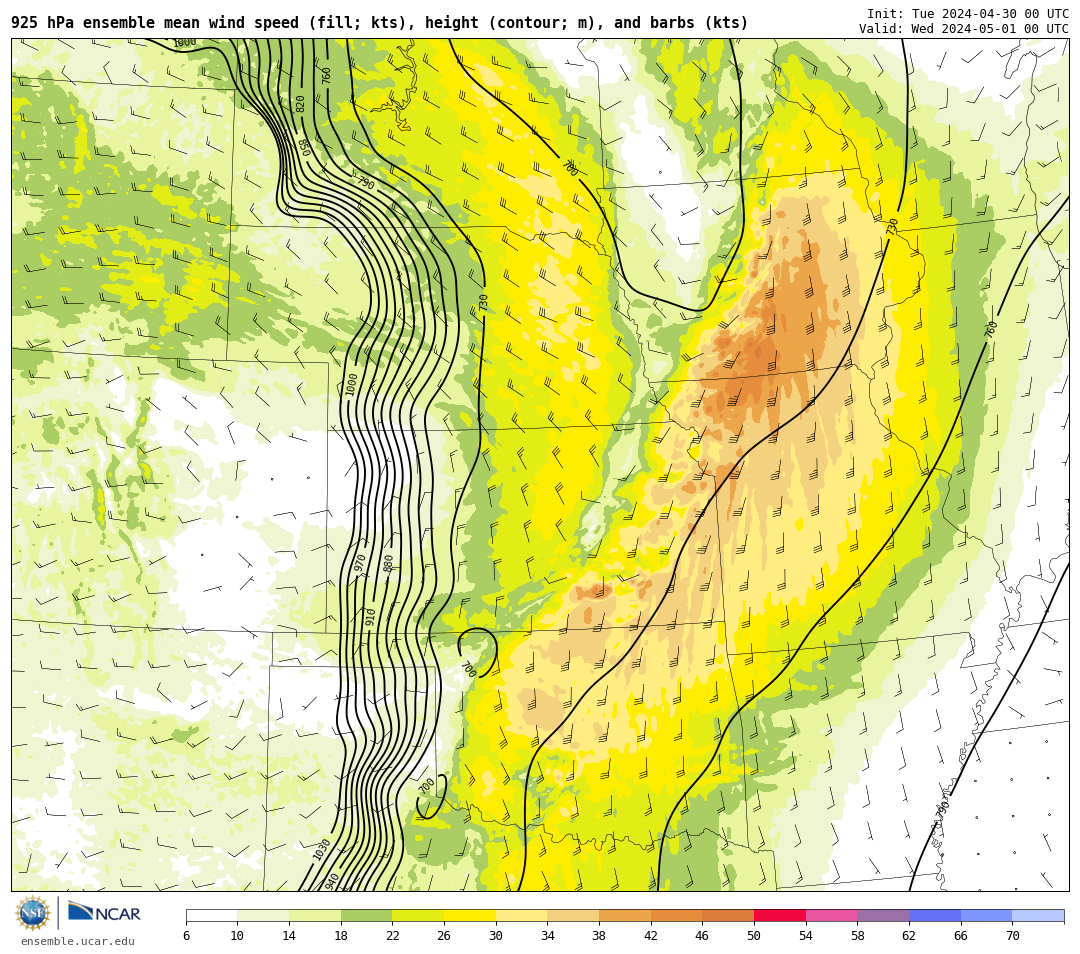Pick the dark orange 46–50 kts colorbar segment
Screen dimensions: 1080x954
(x=728, y=915)
